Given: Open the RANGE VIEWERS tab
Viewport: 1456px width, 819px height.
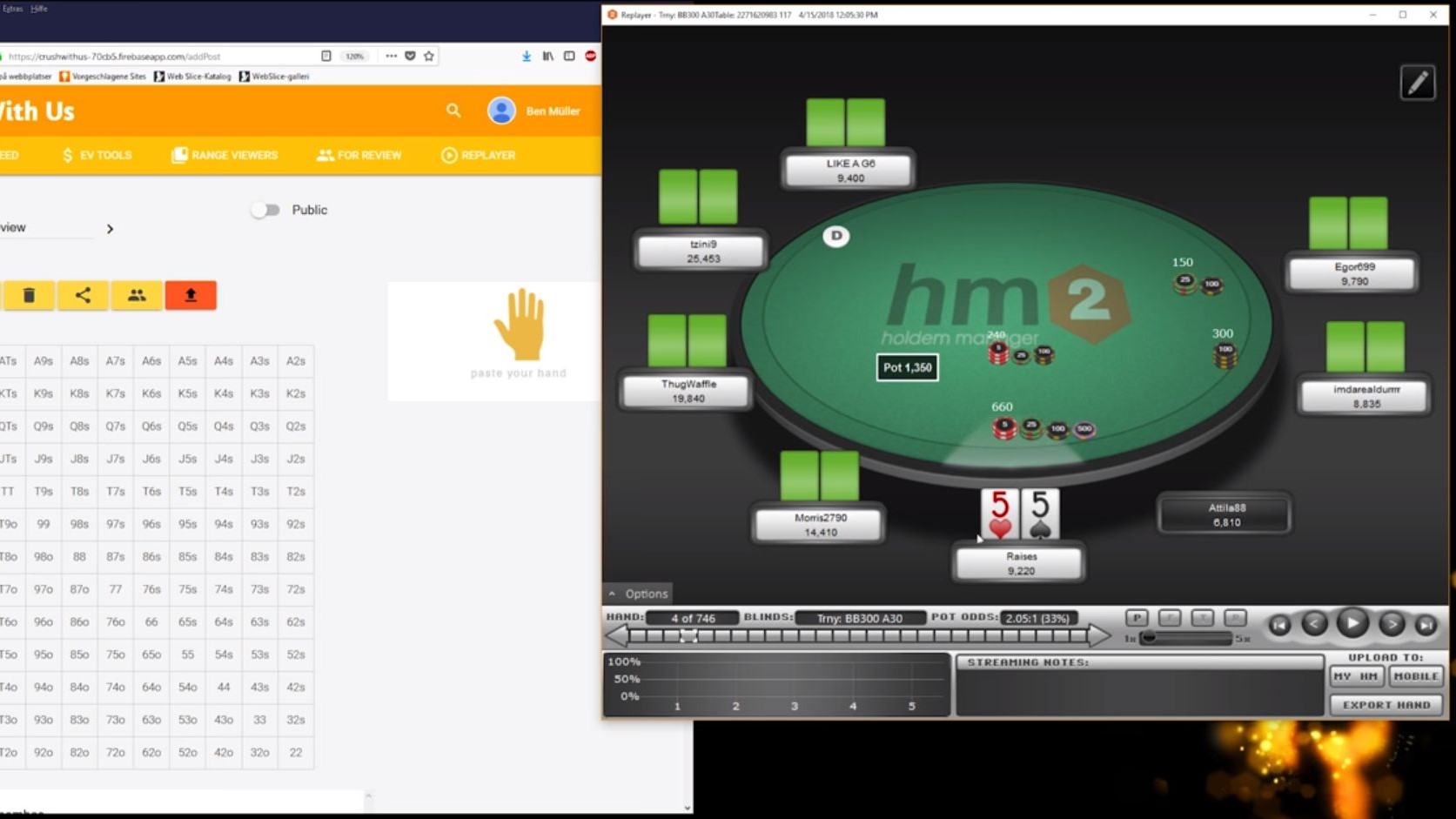Looking at the screenshot, I should pyautogui.click(x=225, y=155).
